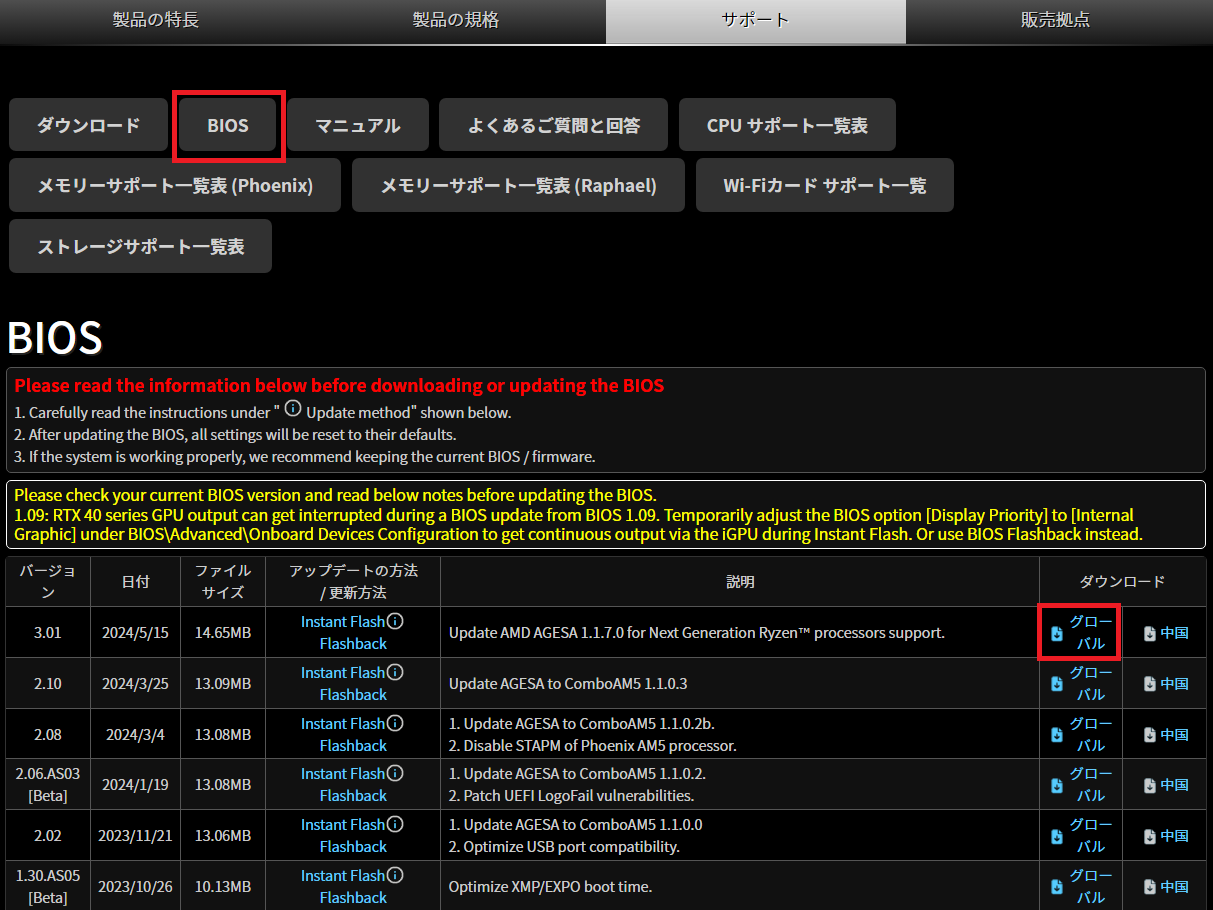
Task: Click the download icon beside グローバル for BIOS 2.08
Action: point(1057,735)
